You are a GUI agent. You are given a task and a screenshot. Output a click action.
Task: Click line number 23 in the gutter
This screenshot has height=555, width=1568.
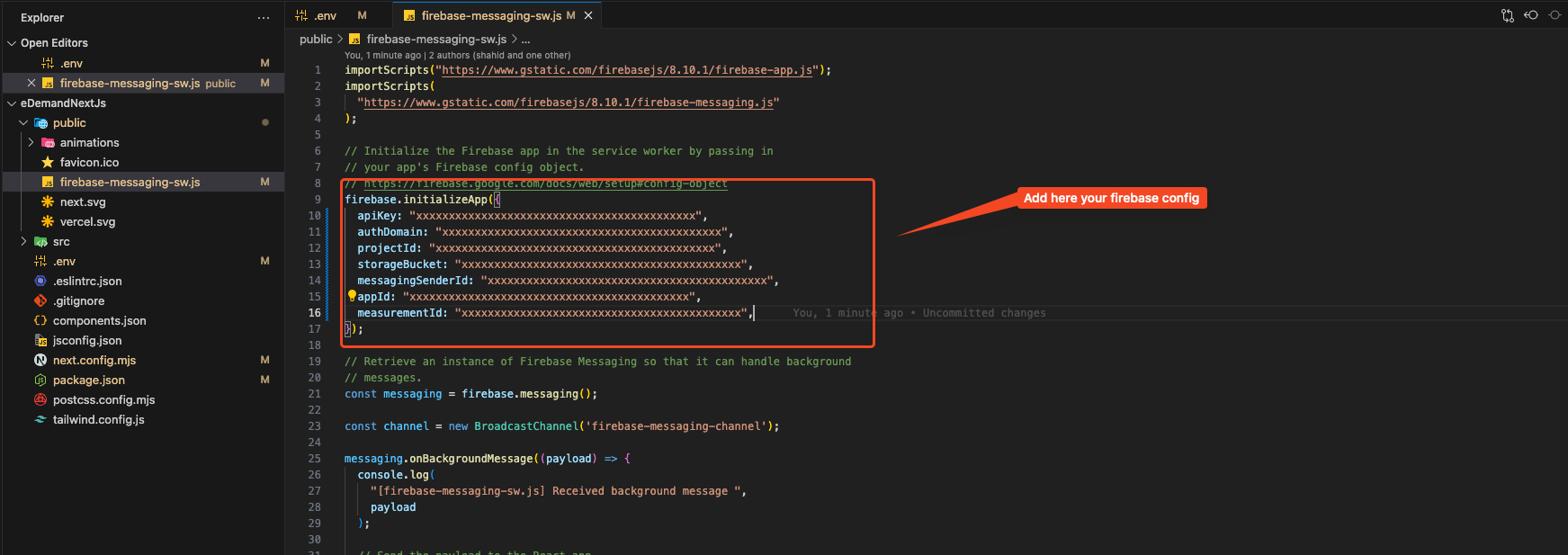coord(314,426)
